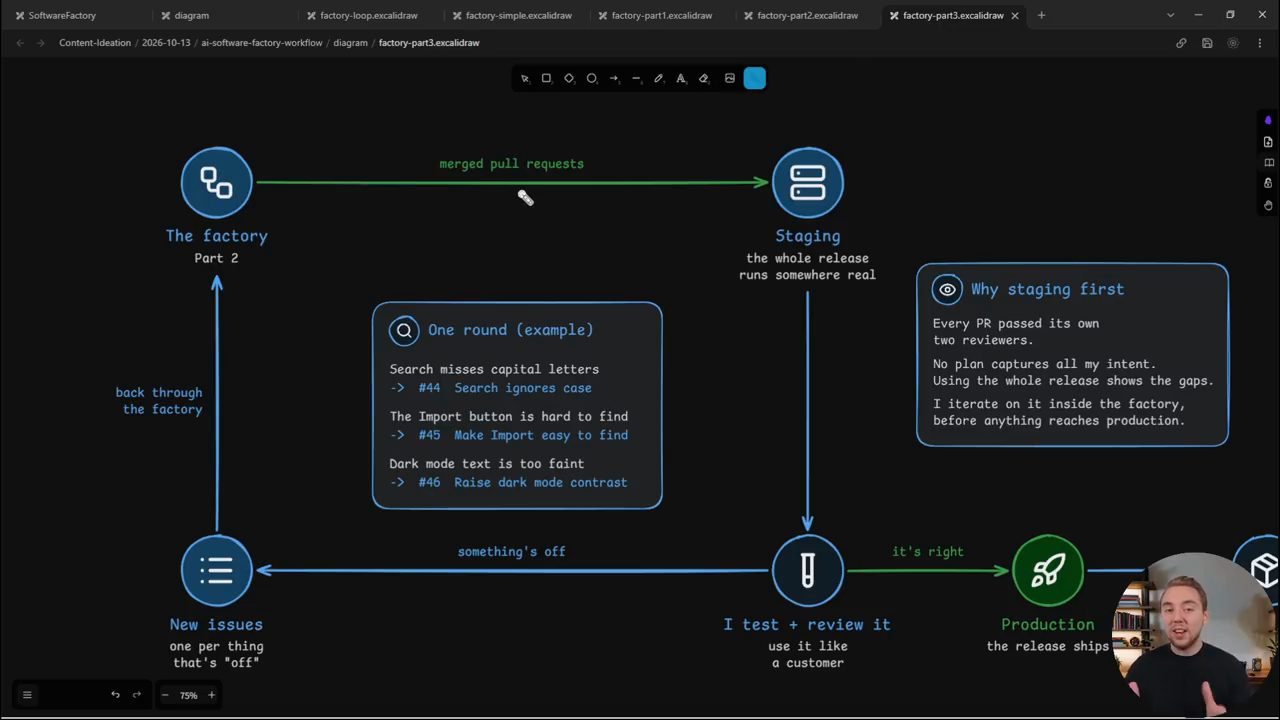Select the Staging server node icon
1280x720 pixels.
click(808, 182)
